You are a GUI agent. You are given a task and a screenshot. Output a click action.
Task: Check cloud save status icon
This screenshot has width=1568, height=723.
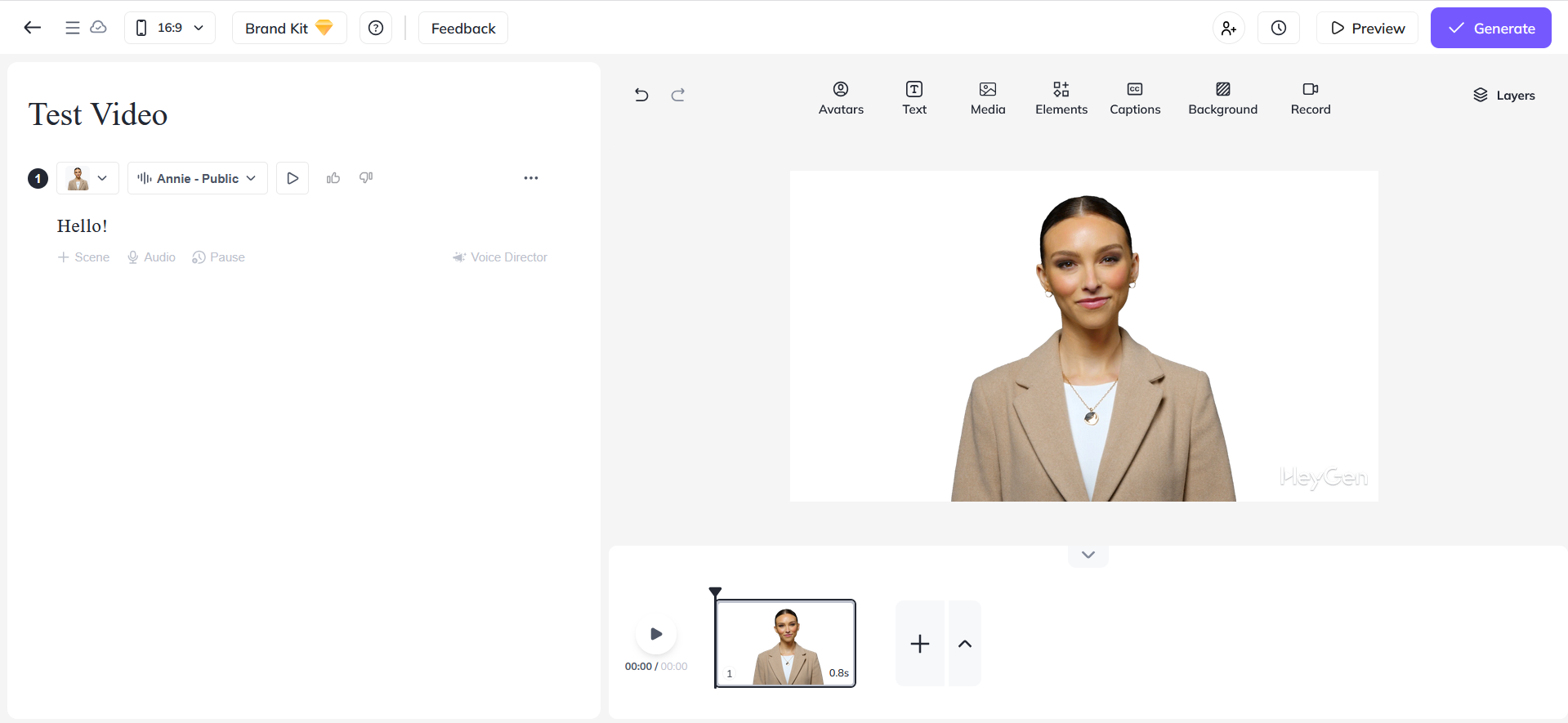(x=98, y=27)
